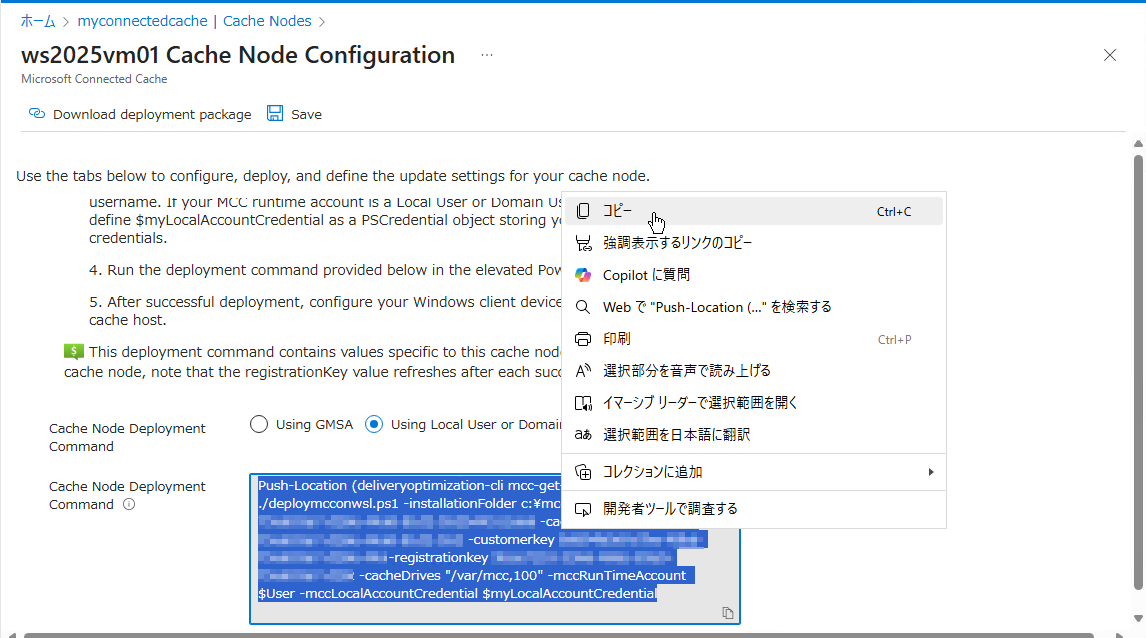The image size is (1146, 638).
Task: Select the Using GMSA radio button
Action: tap(259, 423)
